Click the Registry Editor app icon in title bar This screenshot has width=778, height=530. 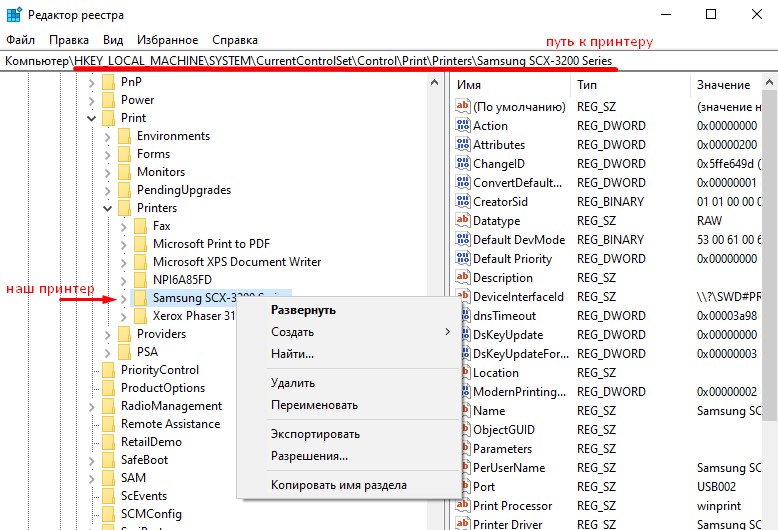click(14, 14)
